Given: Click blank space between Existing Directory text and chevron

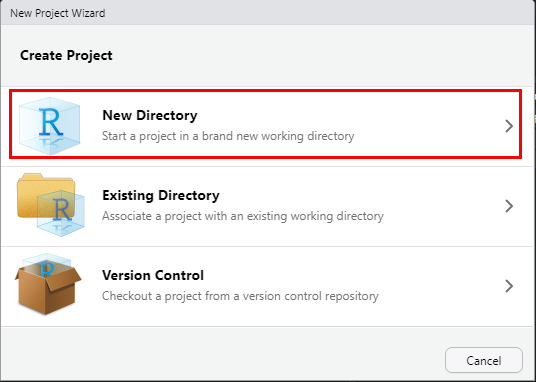Looking at the screenshot, I should point(444,206).
